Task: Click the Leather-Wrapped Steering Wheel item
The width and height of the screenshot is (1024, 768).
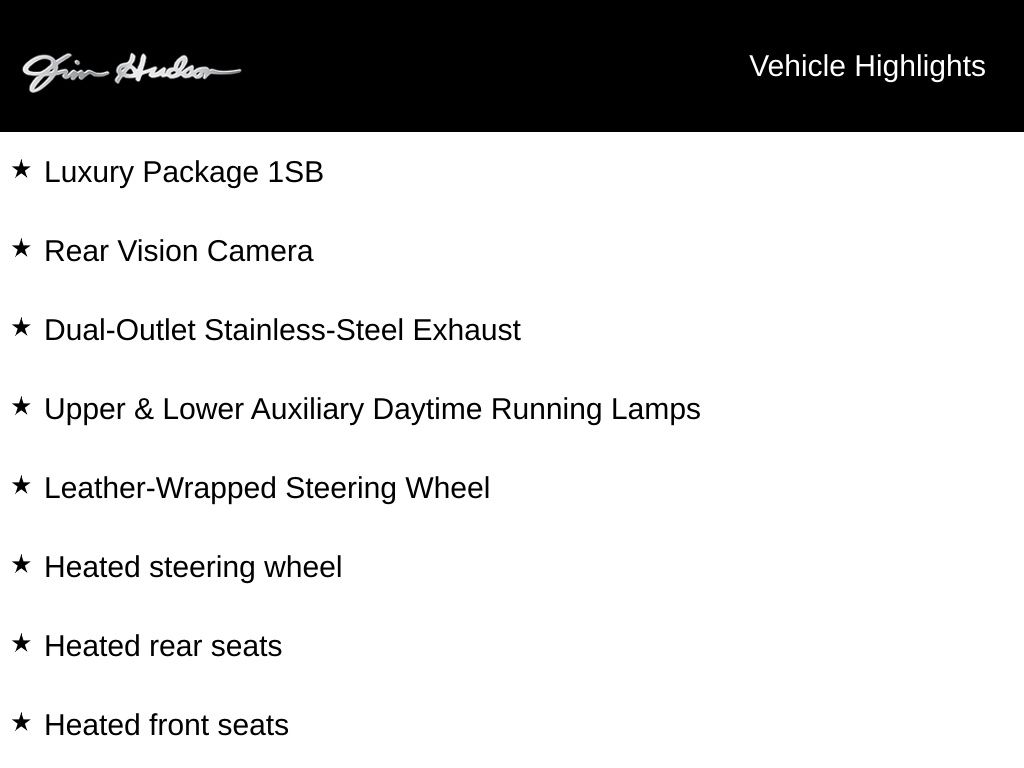Action: pos(267,488)
